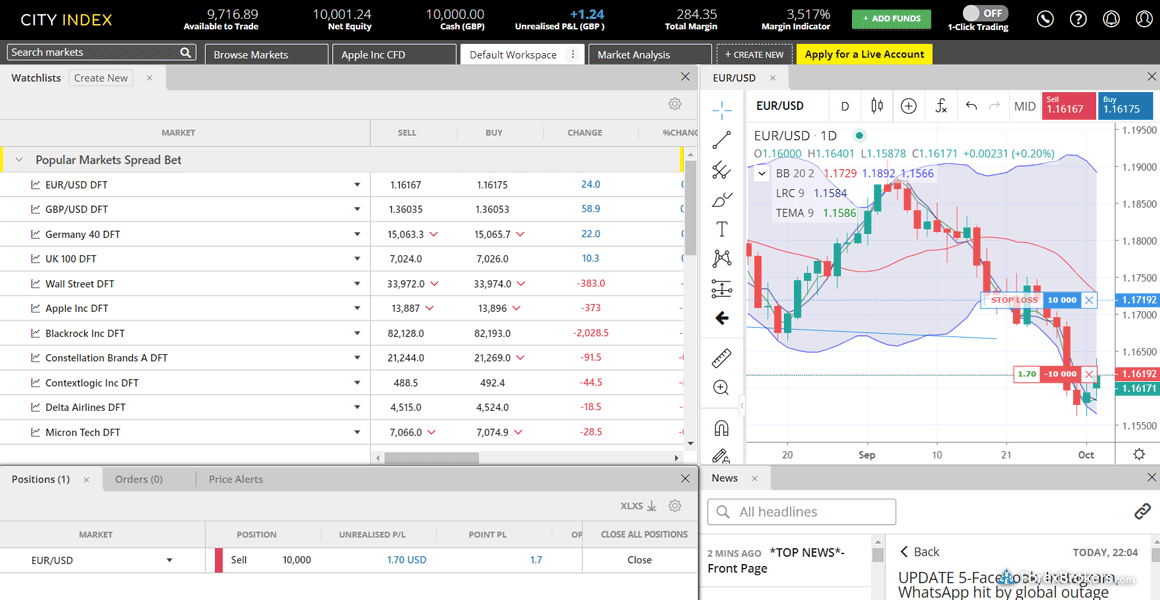Select the trend line drawing tool
The width and height of the screenshot is (1160, 600).
722,141
